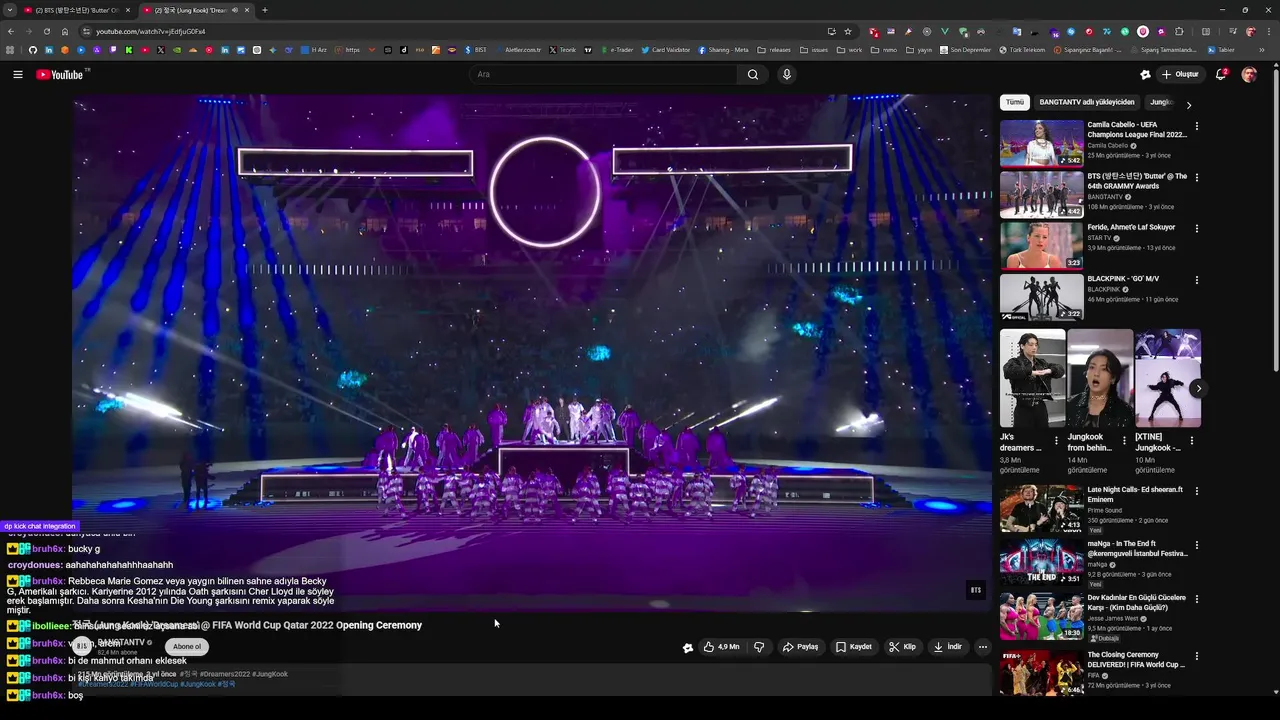Viewport: 1280px width, 720px height.
Task: Open YouTube notifications bell
Action: tap(1221, 75)
